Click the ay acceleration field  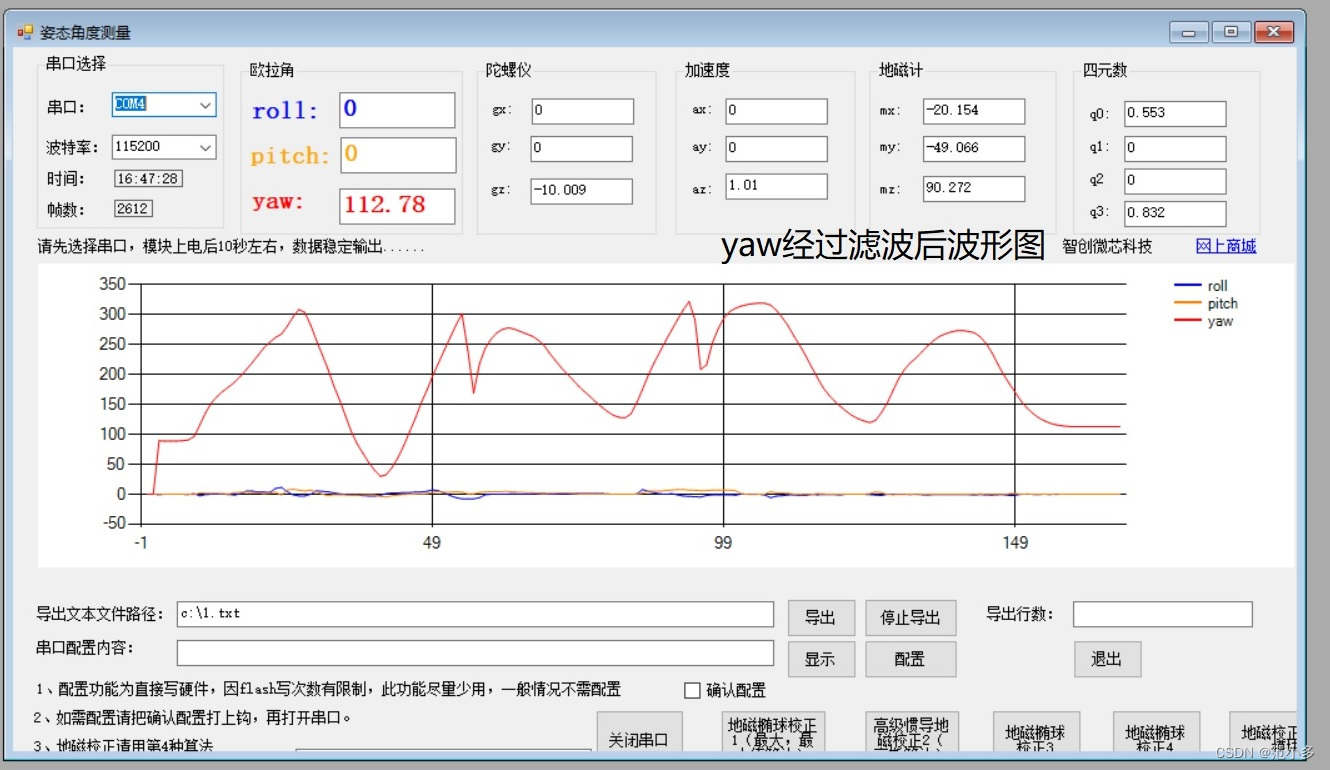[777, 149]
